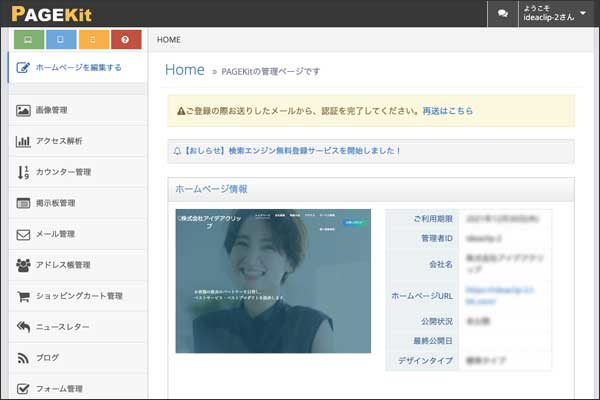600x400 pixels.
Task: Click the ホームページ情報 panel header
Action: point(371,189)
